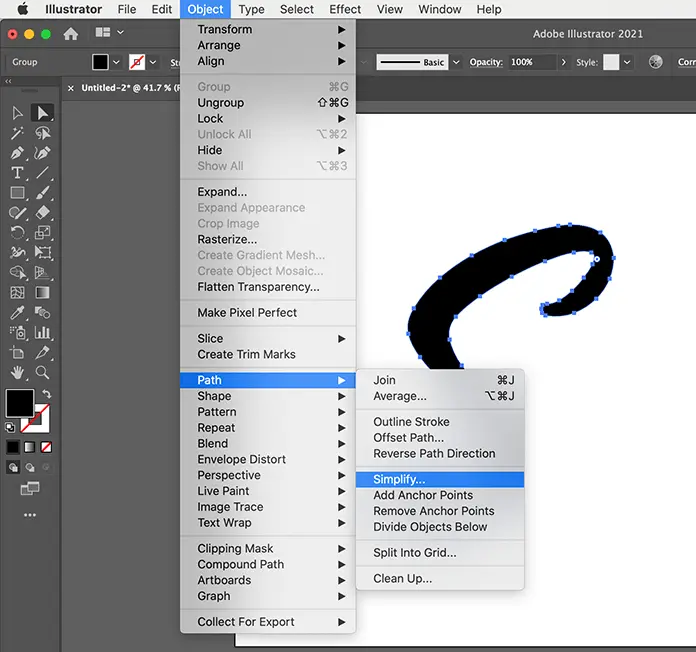Swap fill and stroke colors

point(46,394)
